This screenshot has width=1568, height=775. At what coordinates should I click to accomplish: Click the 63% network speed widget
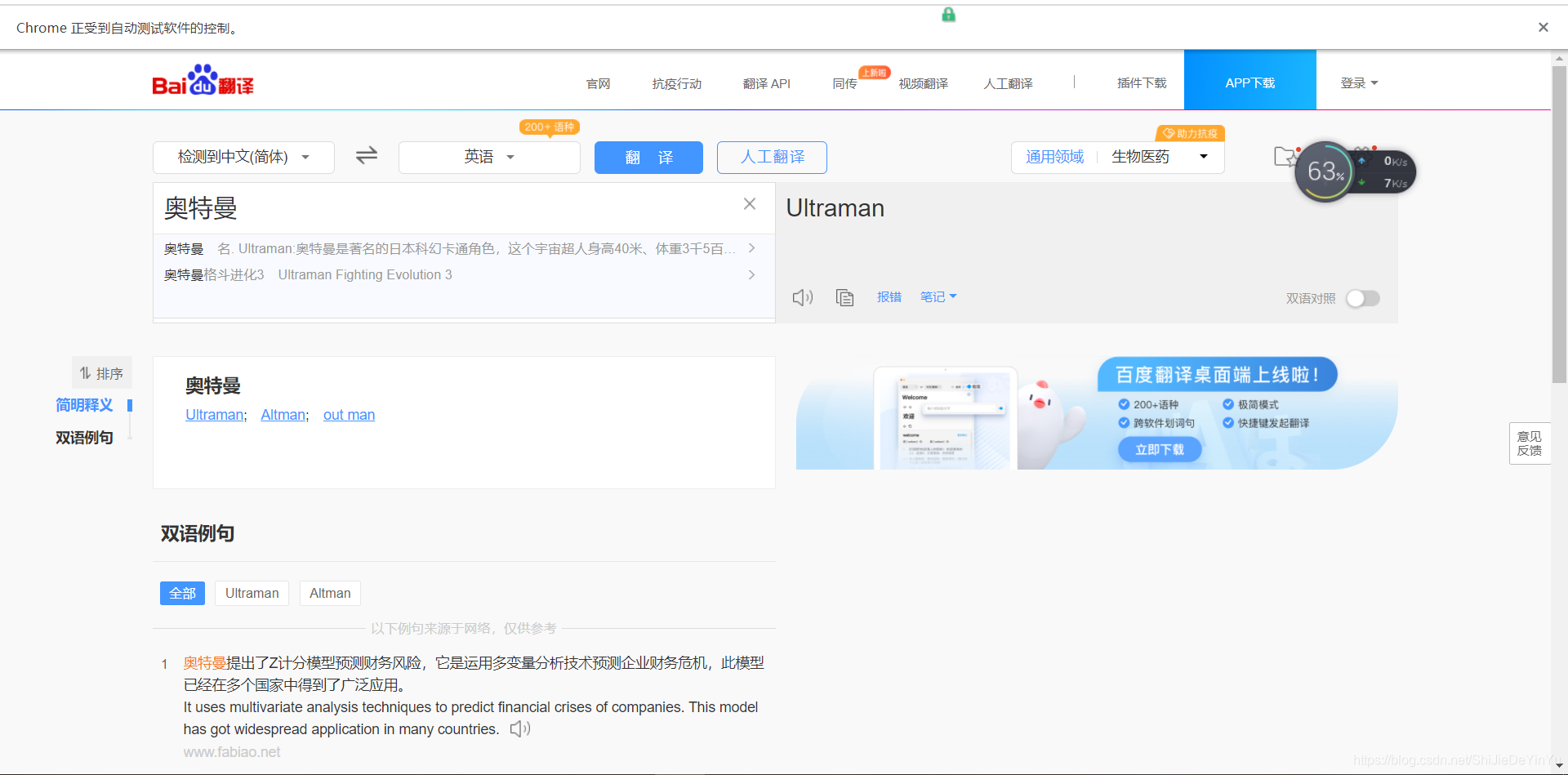click(1325, 171)
